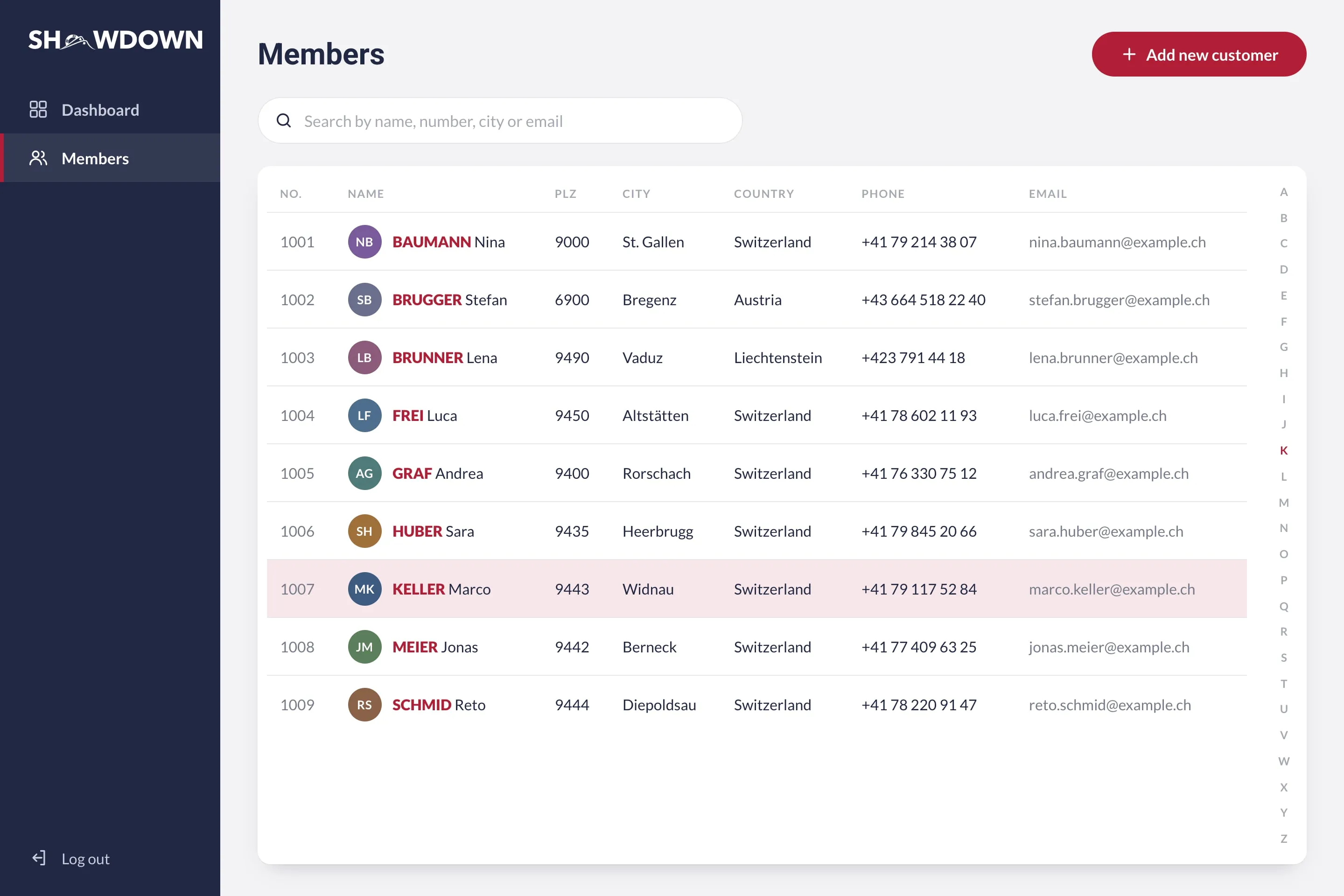Click the Austria country cell
Viewport: 1344px width, 896px height.
pyautogui.click(x=758, y=300)
